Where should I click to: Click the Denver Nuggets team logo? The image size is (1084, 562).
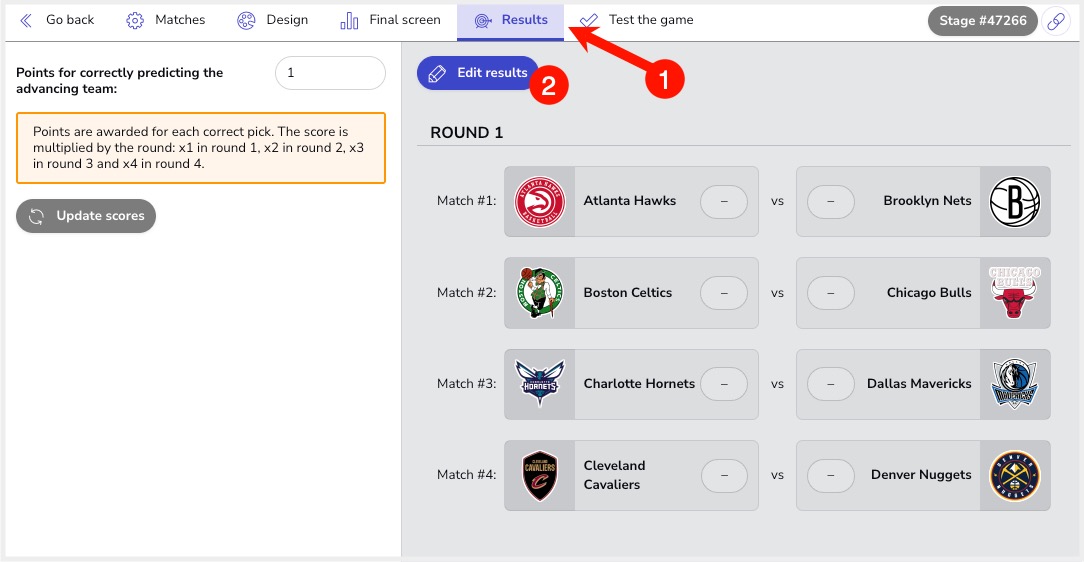click(x=1015, y=476)
